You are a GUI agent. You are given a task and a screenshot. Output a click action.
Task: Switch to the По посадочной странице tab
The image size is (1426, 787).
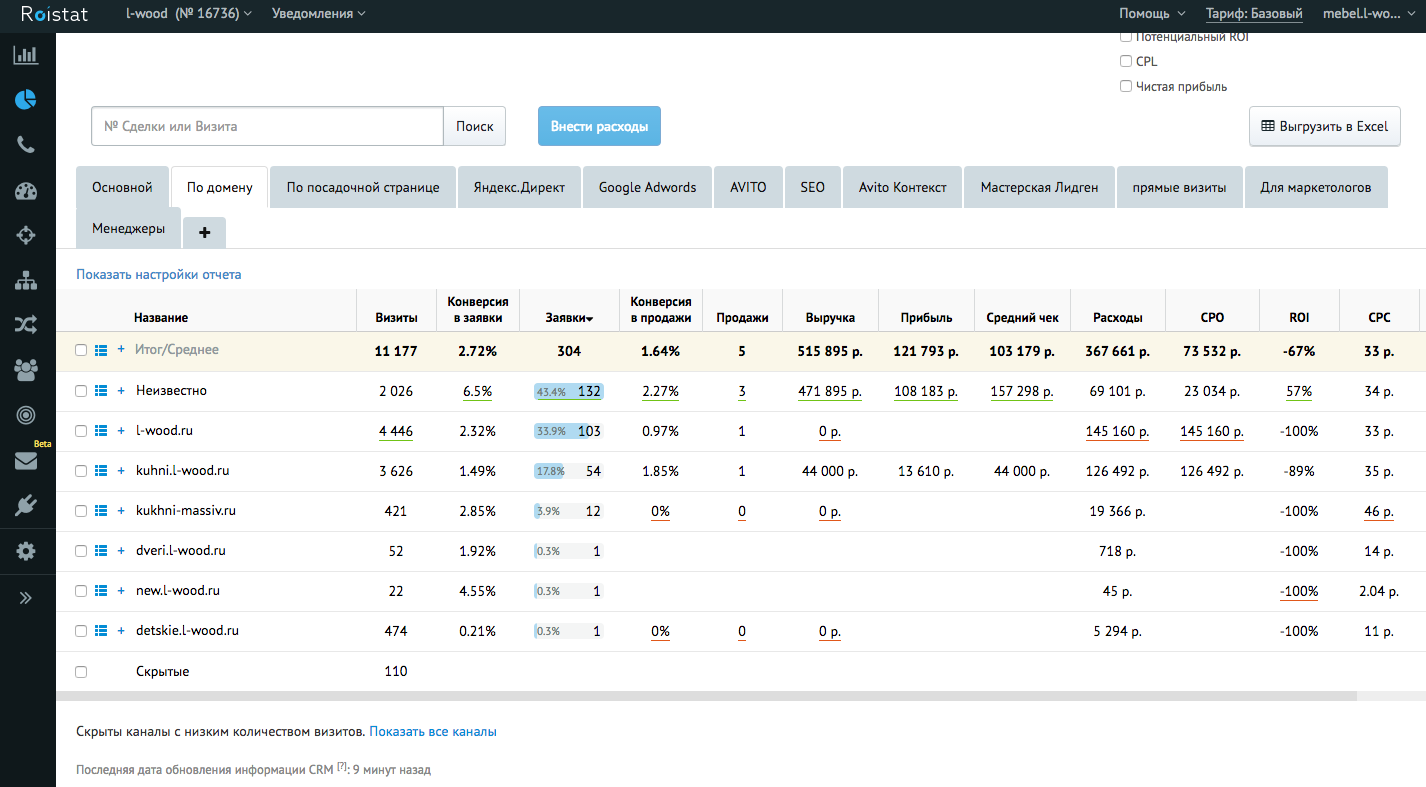(x=363, y=187)
